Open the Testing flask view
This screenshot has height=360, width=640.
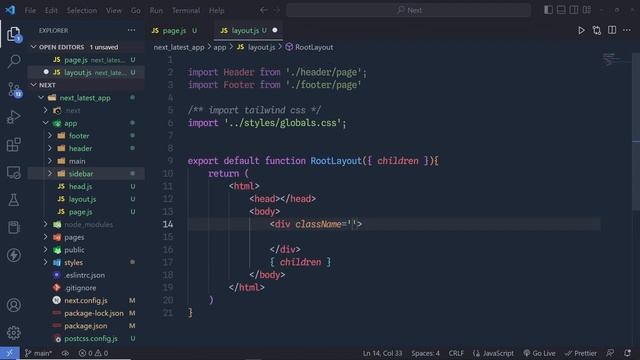click(13, 200)
